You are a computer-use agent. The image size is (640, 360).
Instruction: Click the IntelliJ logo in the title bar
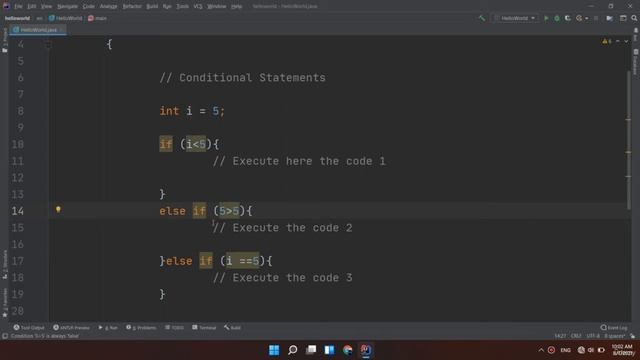pos(6,6)
